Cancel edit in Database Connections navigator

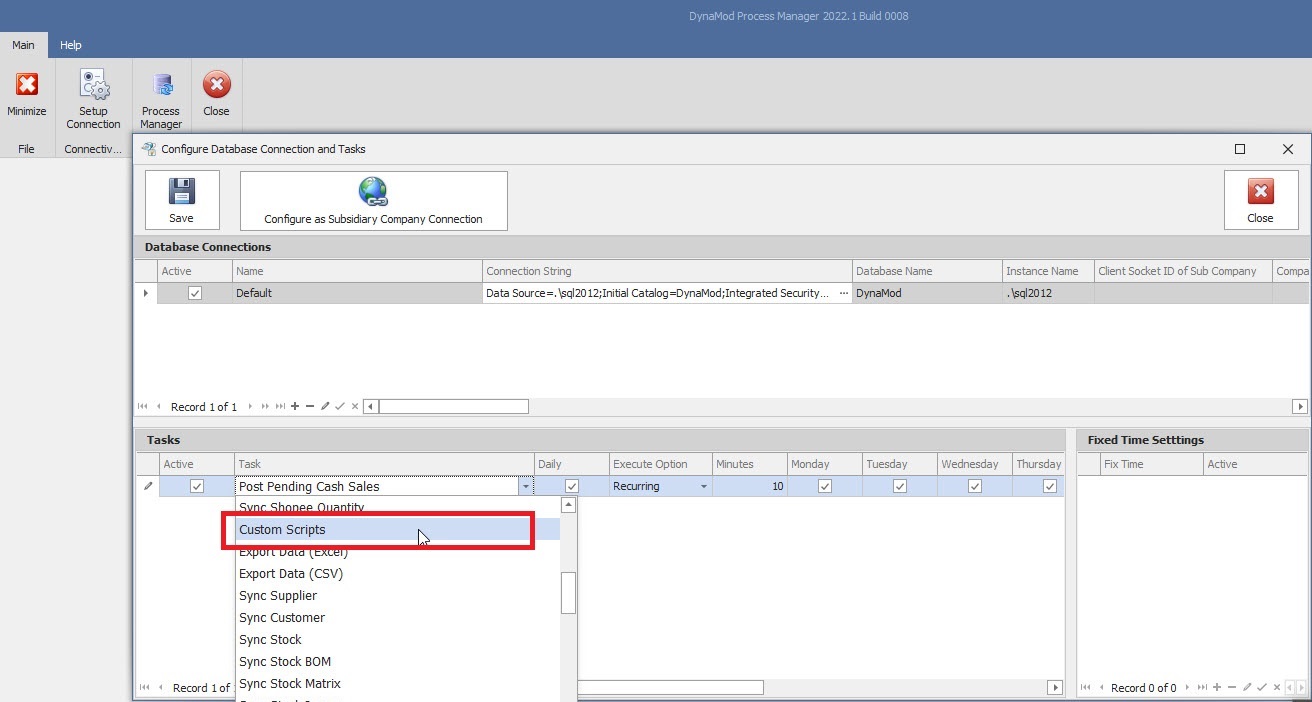[355, 406]
